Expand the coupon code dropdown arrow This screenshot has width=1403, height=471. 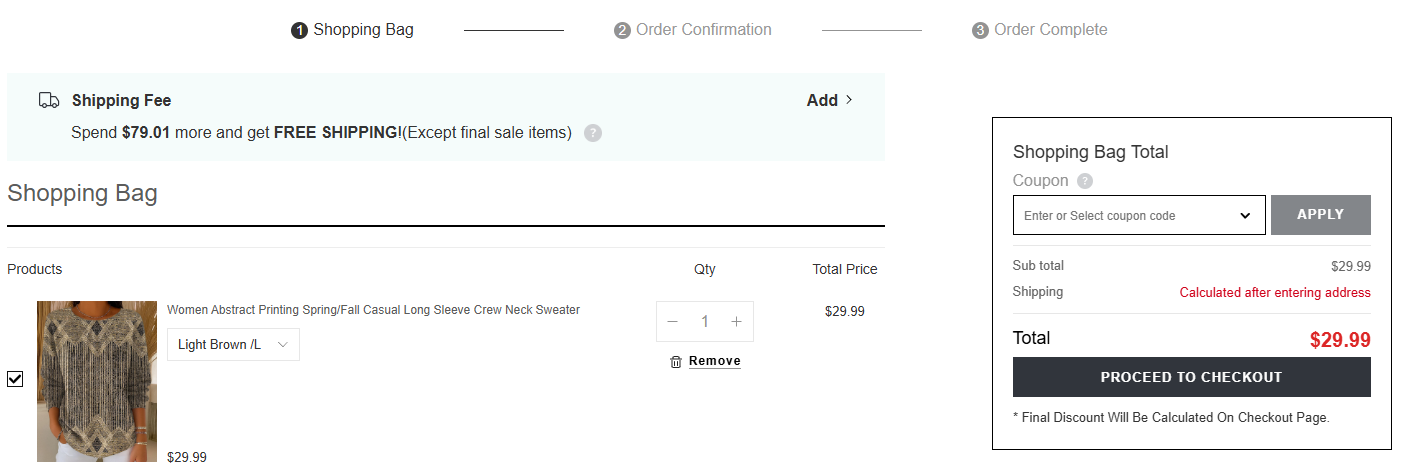[x=1245, y=215]
